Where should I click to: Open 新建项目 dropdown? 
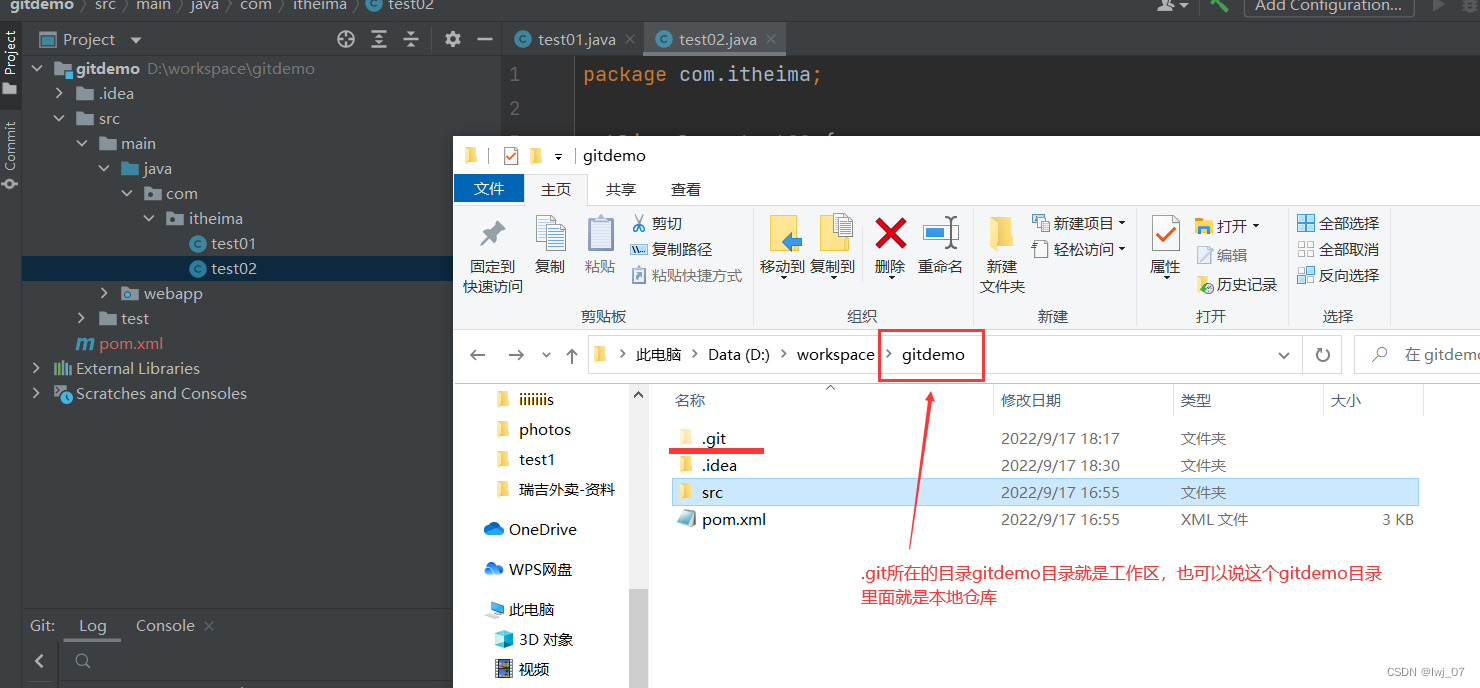(1078, 224)
